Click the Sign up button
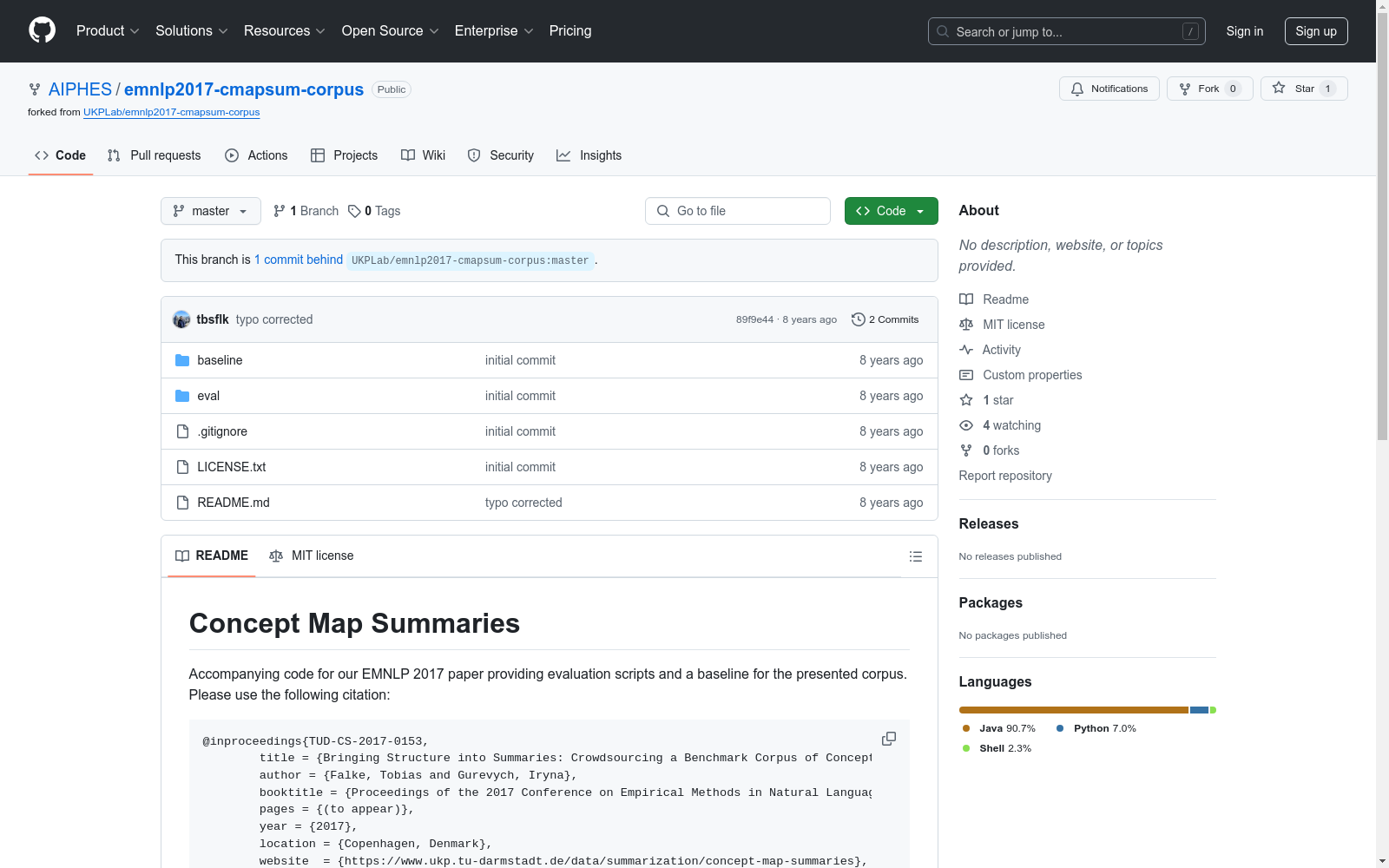Screen dimensions: 1389x868 tap(1316, 31)
